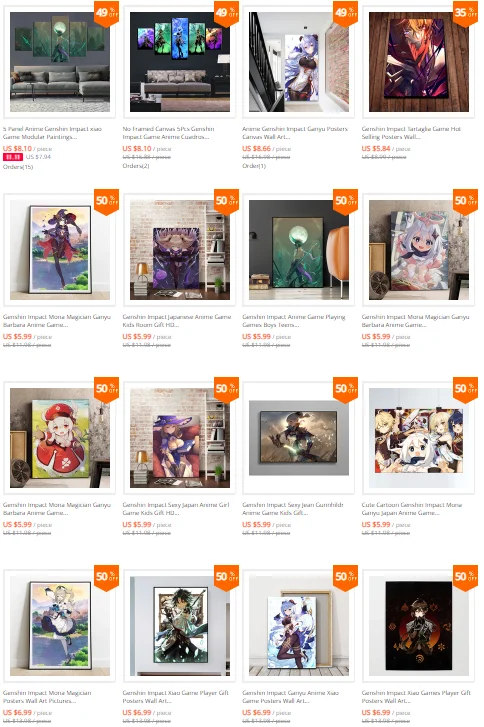Viewport: 484px width, 727px height.
Task: Click the red coupon tag under US $8.10
Action: (x=13, y=157)
